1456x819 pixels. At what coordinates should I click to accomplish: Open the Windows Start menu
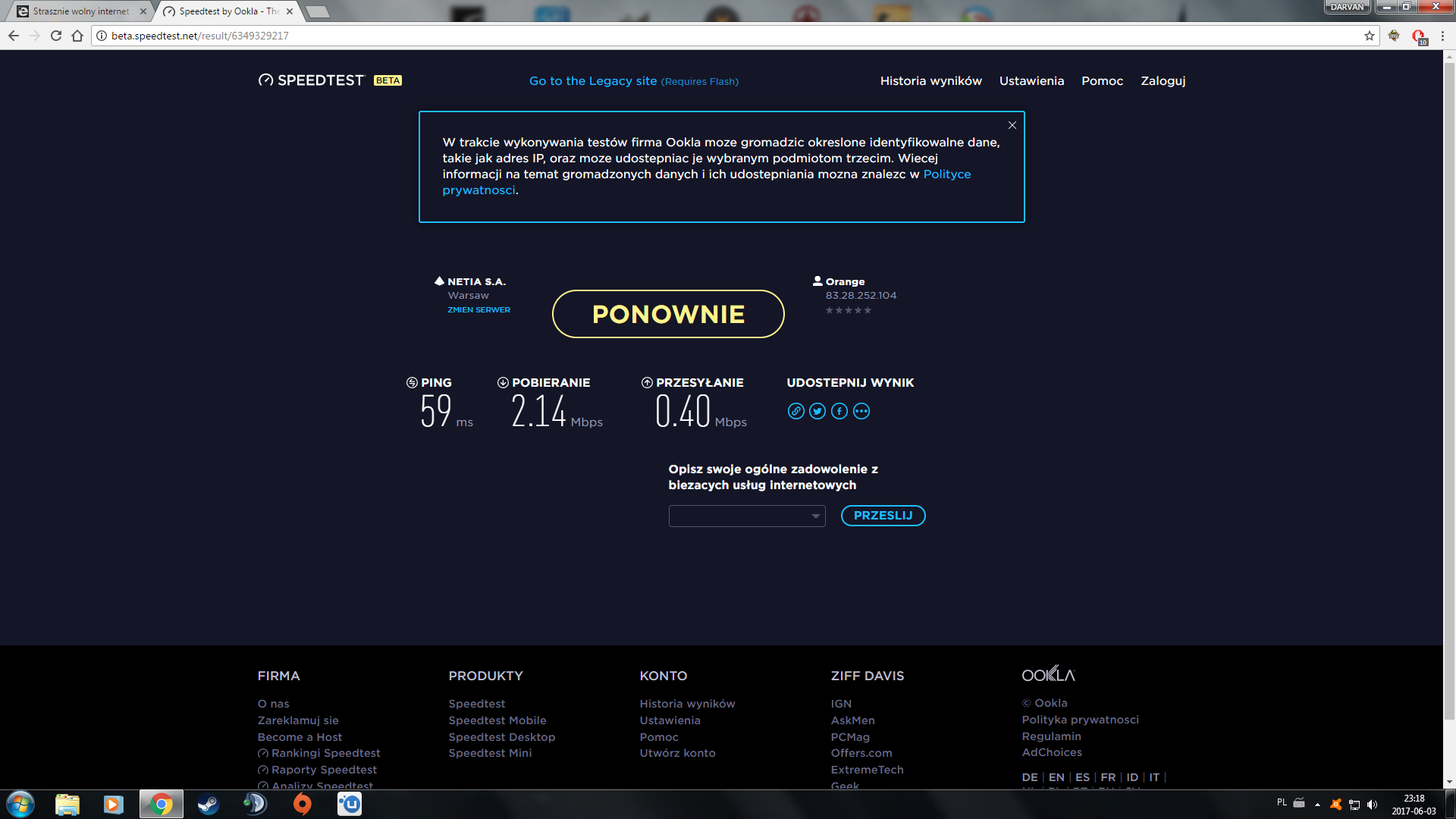click(x=20, y=804)
